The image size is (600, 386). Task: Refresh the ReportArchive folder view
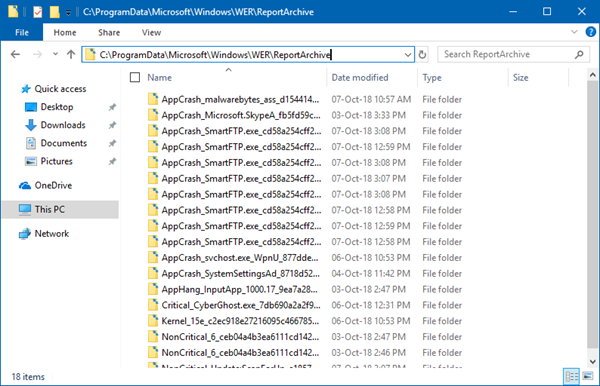422,55
